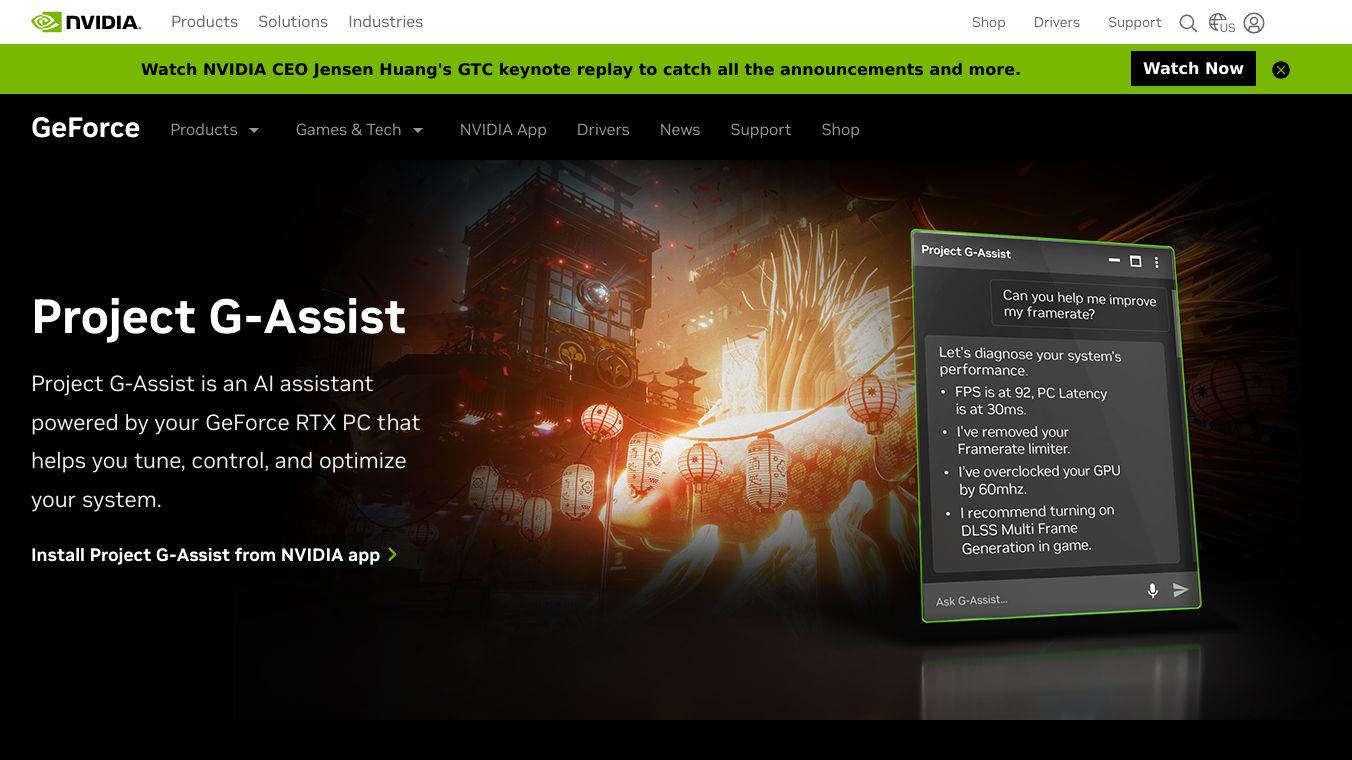
Task: Open the G-Assist three-dot menu
Action: (x=1157, y=262)
